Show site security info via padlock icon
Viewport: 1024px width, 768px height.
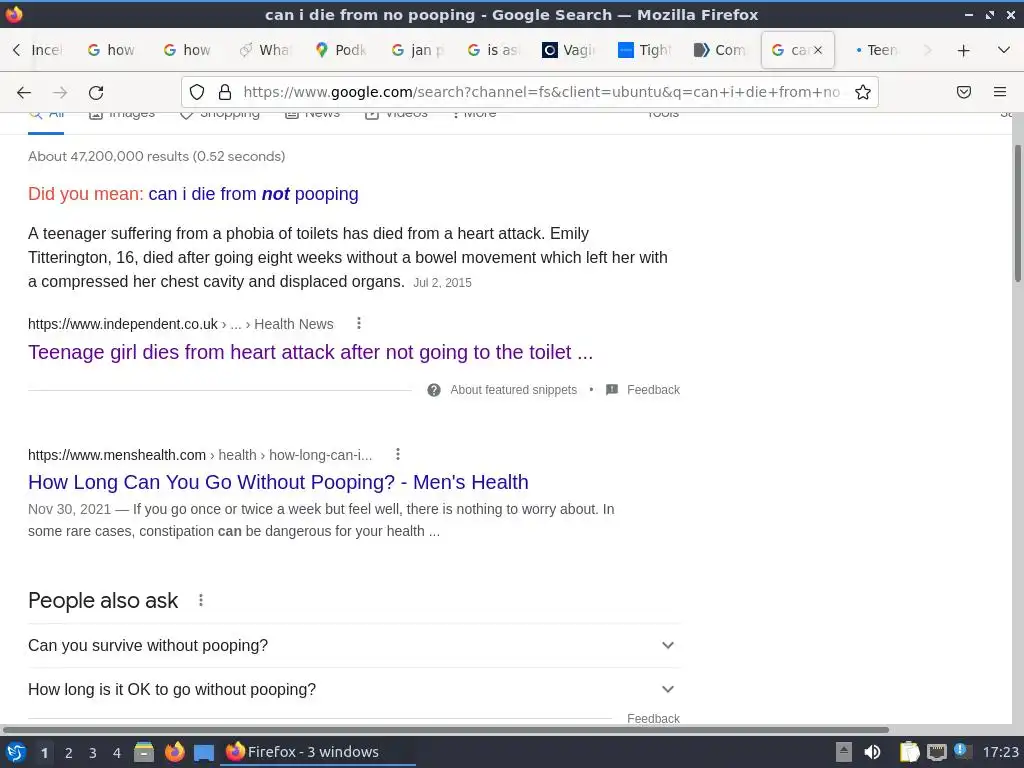click(x=225, y=92)
